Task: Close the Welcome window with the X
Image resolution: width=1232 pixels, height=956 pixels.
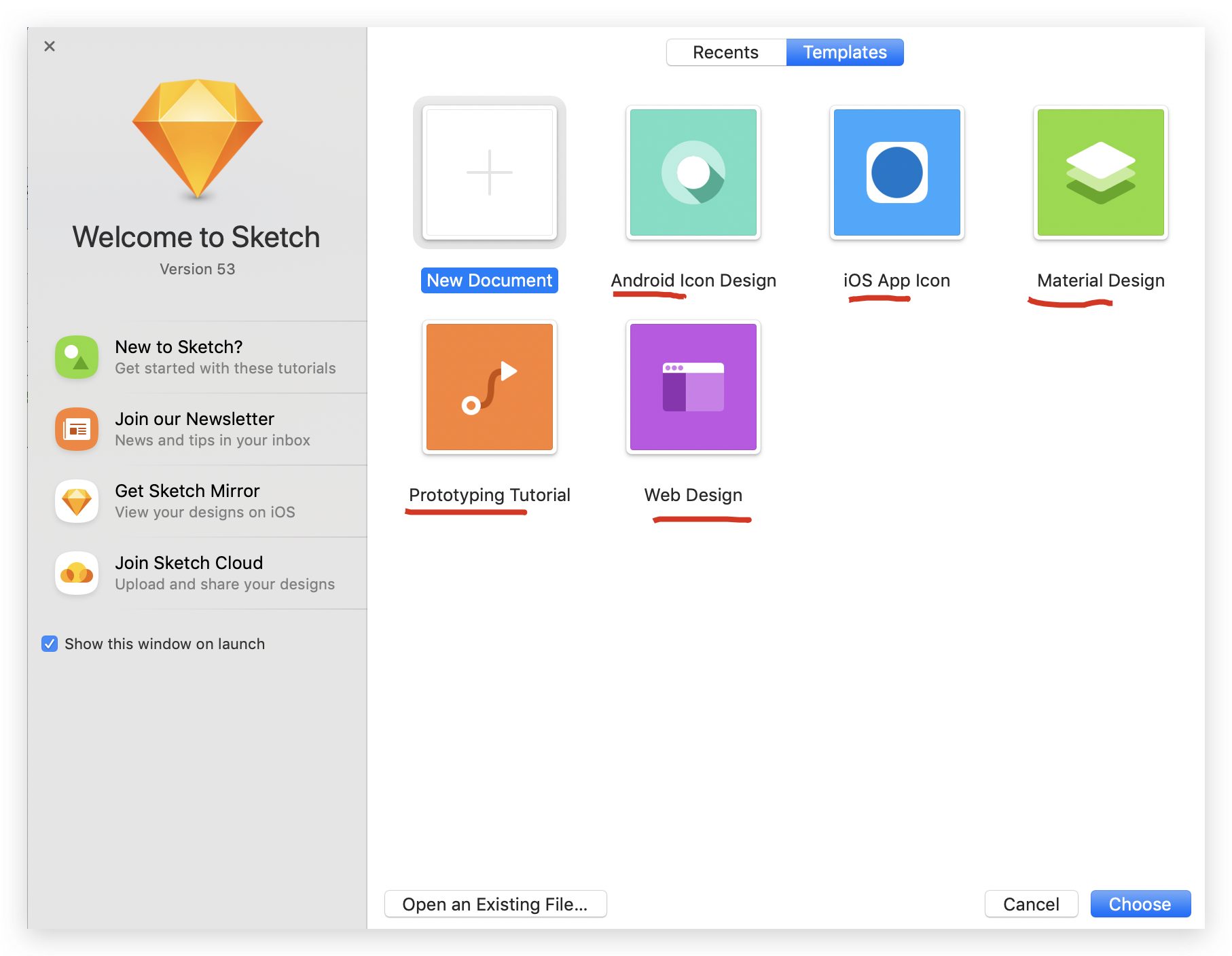Action: (50, 46)
